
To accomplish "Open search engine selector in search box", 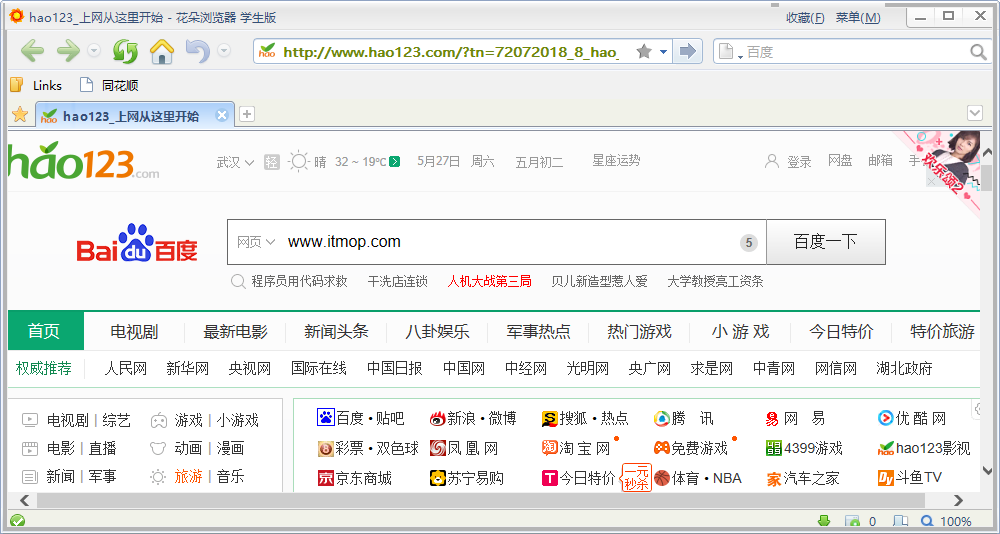I will (x=730, y=53).
